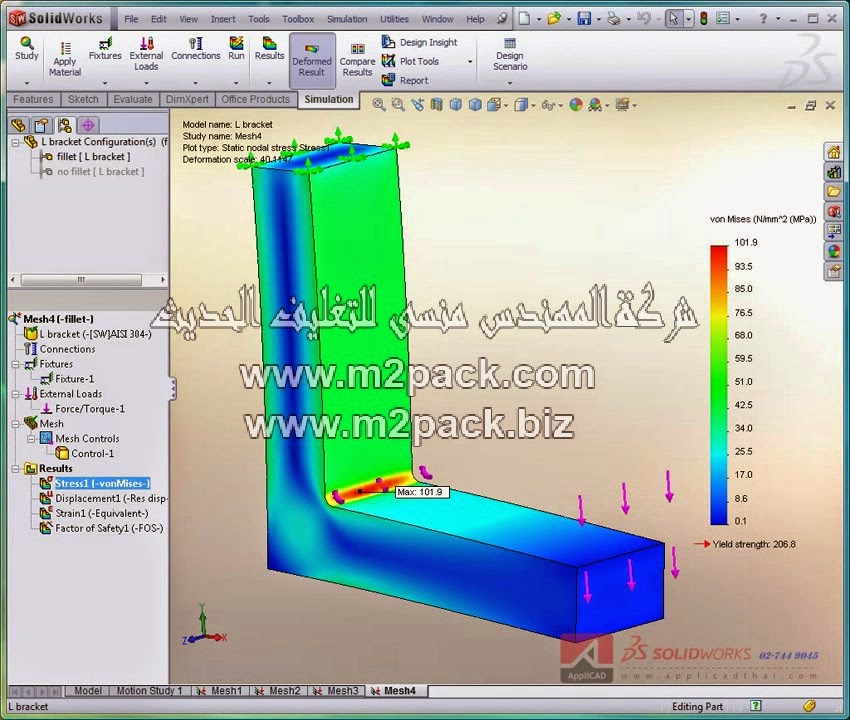Switch to the Sketch tab
The width and height of the screenshot is (850, 720).
point(83,99)
